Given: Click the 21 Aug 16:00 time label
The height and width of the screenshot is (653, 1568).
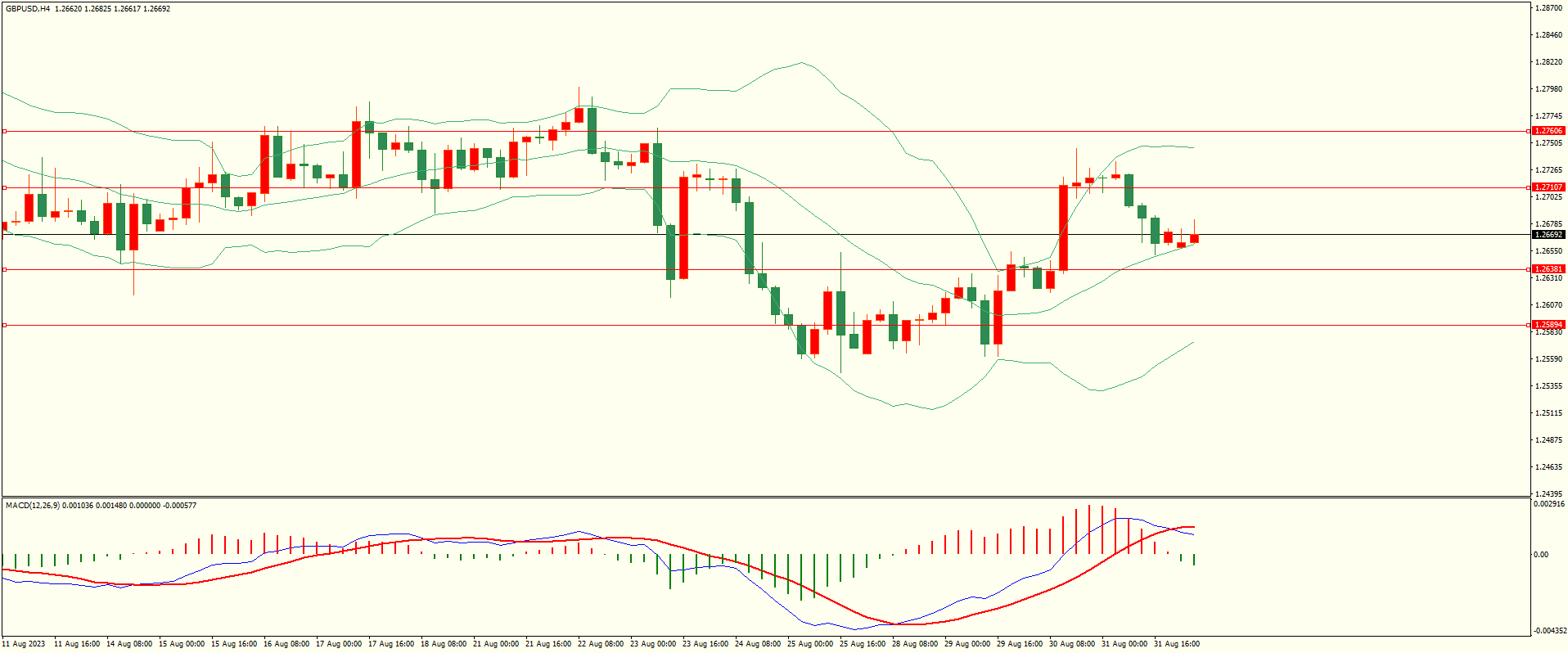Looking at the screenshot, I should [x=548, y=644].
